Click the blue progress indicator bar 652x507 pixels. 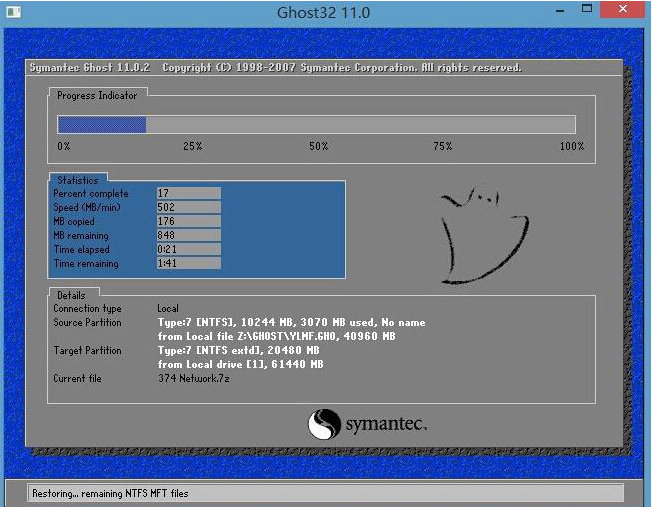[x=102, y=124]
